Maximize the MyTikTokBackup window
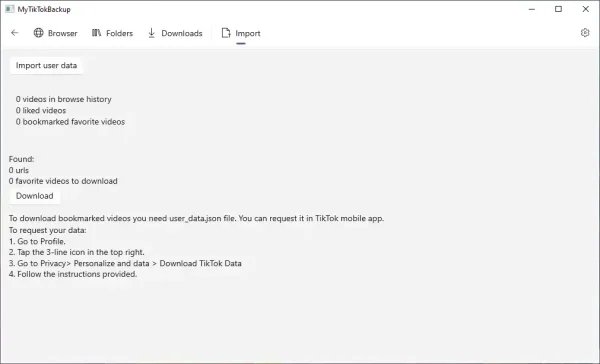Viewport: 600px width, 364px height. click(x=558, y=9)
